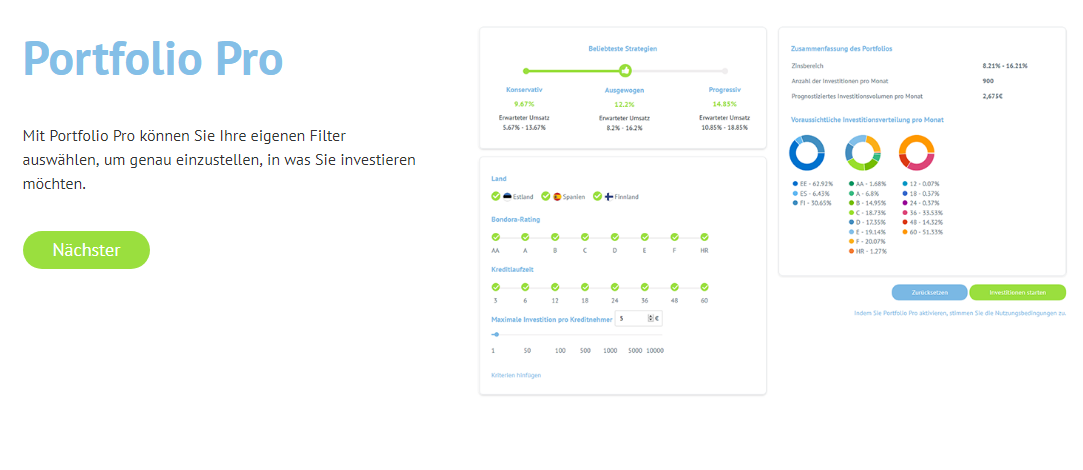Image resolution: width=1083 pixels, height=470 pixels.
Task: Click the stepper arrows on investment amount field
Action: click(649, 318)
